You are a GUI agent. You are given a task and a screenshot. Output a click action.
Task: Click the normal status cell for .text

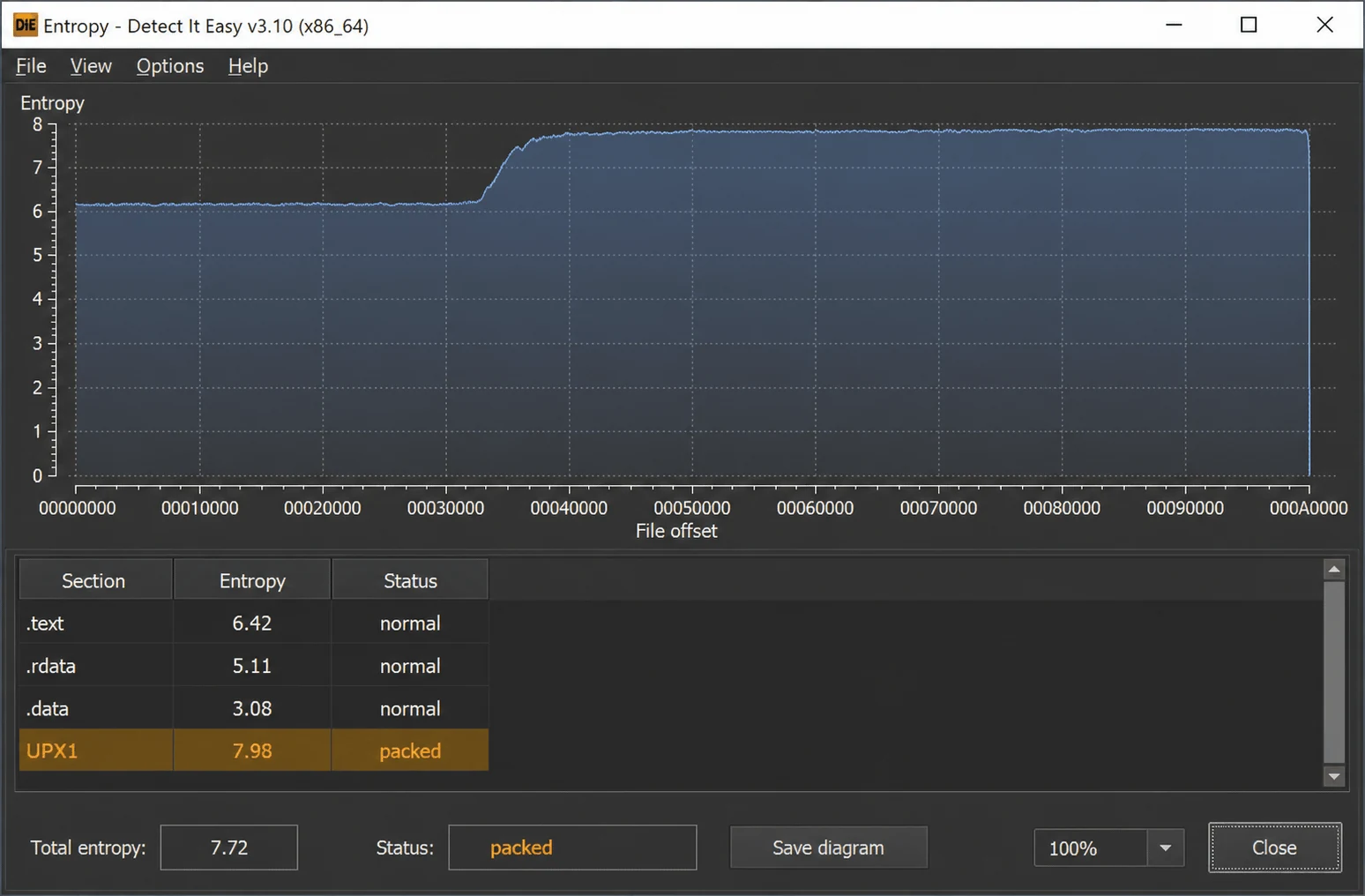[410, 623]
